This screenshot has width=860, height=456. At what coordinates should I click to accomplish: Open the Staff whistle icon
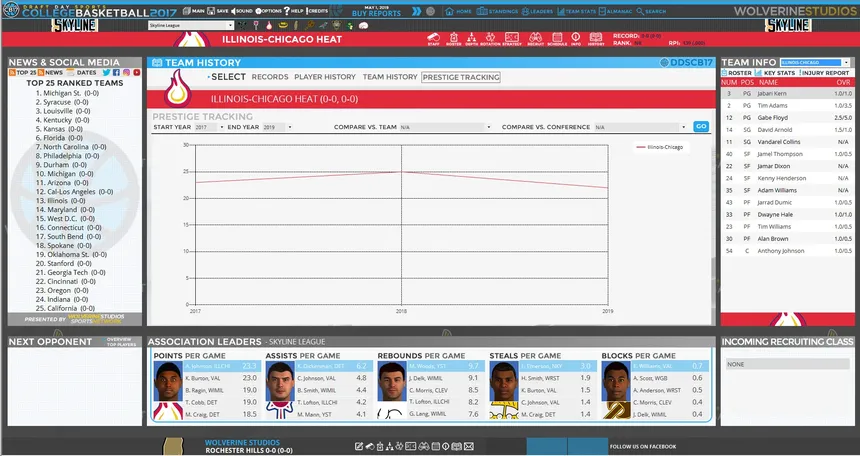(x=433, y=38)
